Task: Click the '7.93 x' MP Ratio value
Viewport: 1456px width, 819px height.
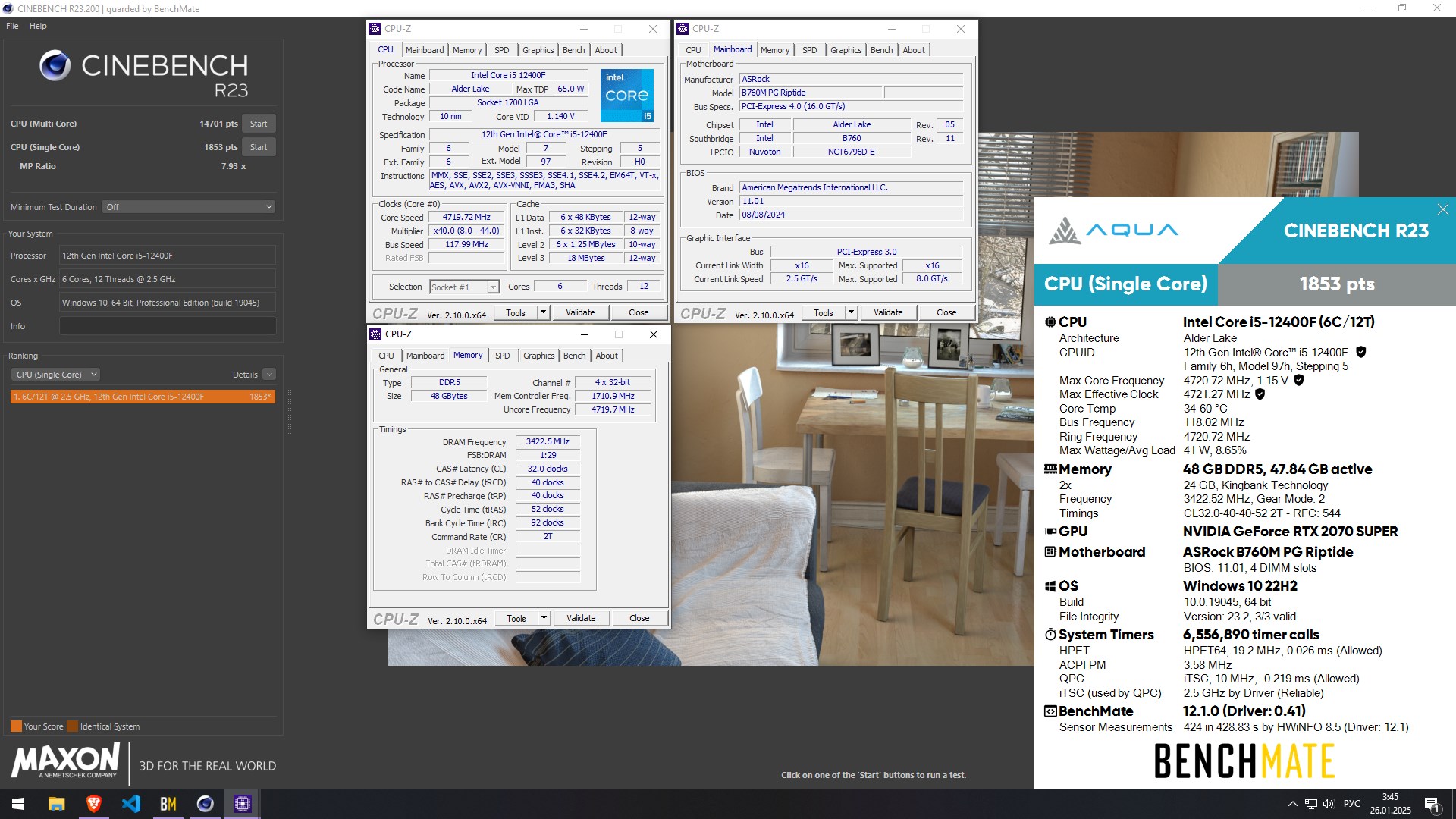Action: 234,166
